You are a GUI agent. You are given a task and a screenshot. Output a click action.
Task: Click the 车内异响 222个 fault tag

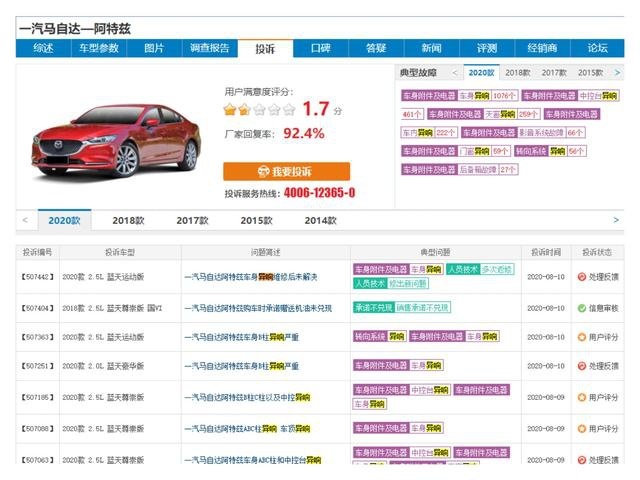point(429,132)
